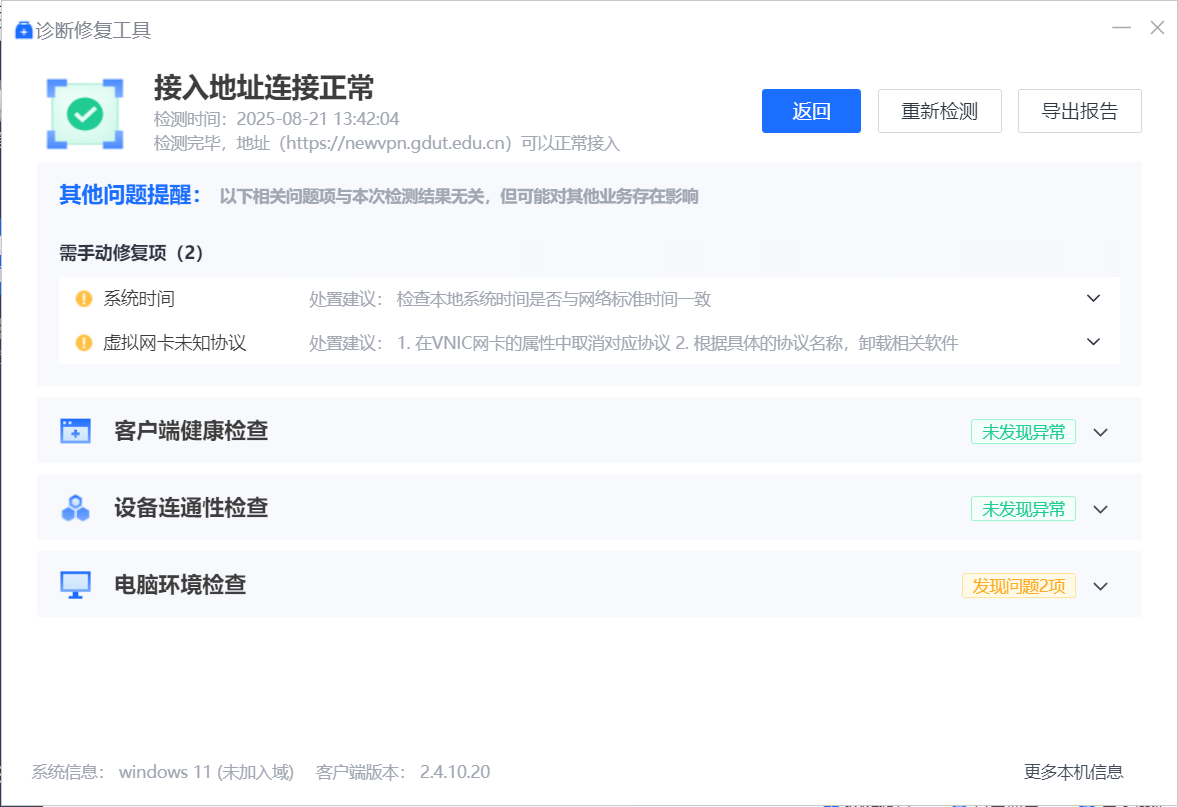Click the 发现问题2项 status badge
1178x807 pixels.
pyautogui.click(x=1018, y=586)
